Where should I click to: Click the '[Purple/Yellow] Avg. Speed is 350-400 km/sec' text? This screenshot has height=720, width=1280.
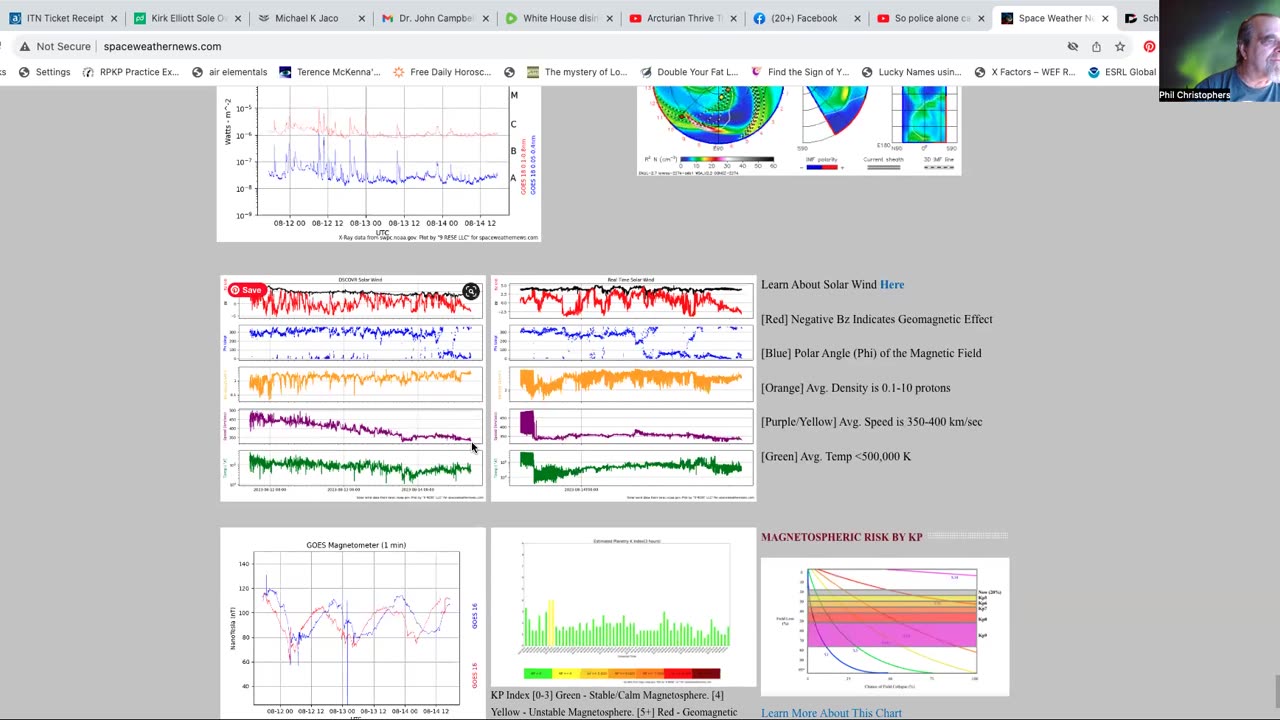click(x=872, y=422)
